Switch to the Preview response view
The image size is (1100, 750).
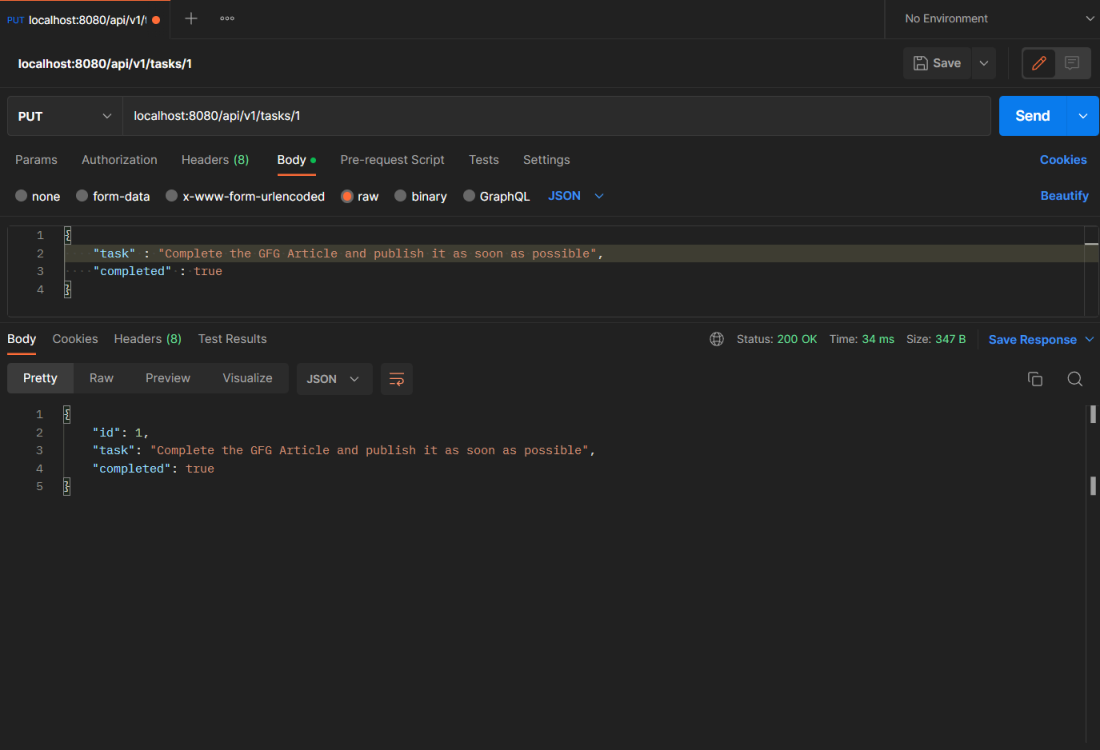coord(168,378)
